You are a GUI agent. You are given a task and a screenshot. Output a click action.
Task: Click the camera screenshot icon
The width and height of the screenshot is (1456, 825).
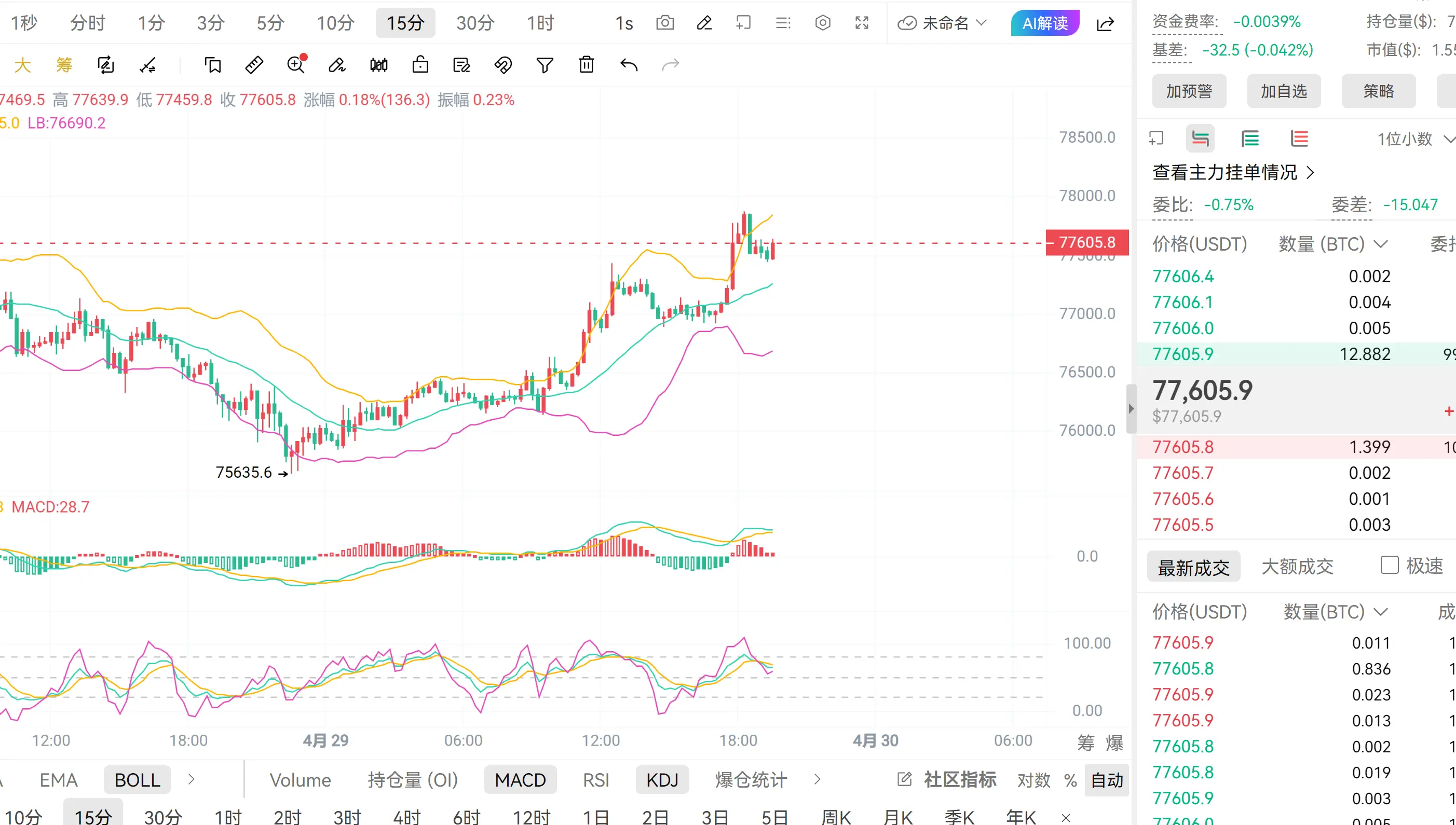665,23
